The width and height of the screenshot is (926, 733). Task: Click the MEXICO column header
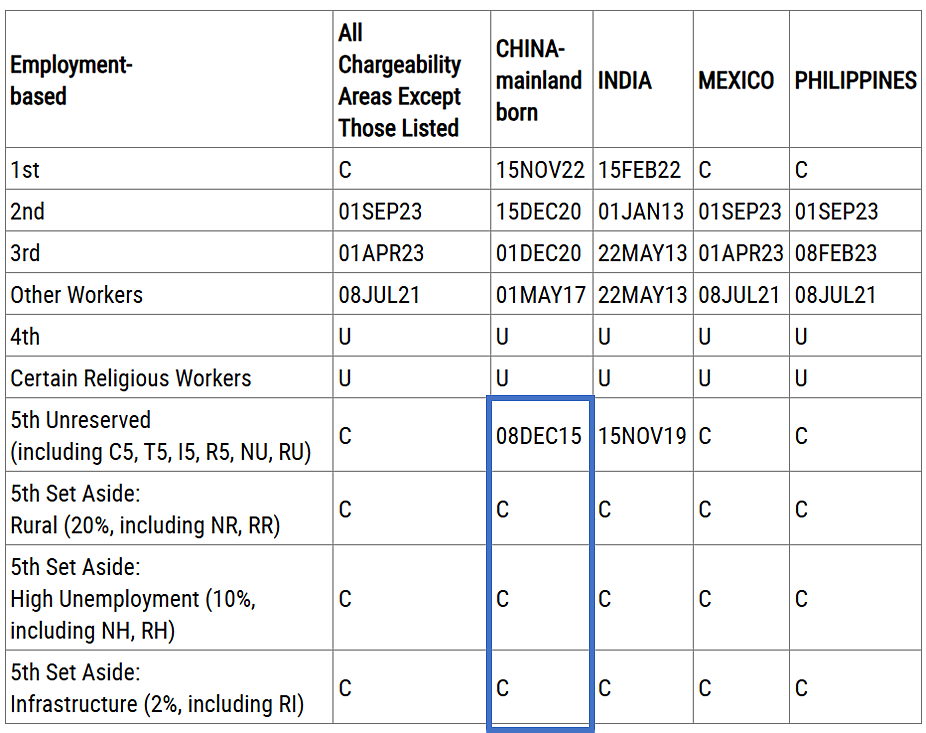click(x=736, y=80)
